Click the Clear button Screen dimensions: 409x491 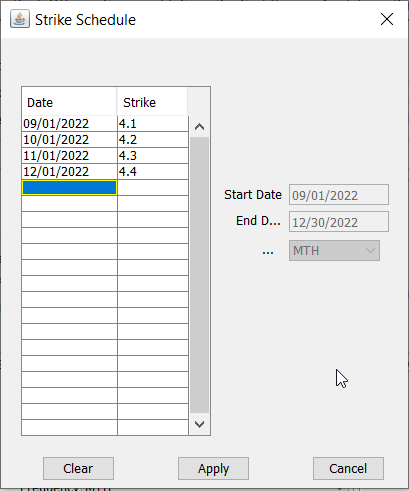coord(78,468)
